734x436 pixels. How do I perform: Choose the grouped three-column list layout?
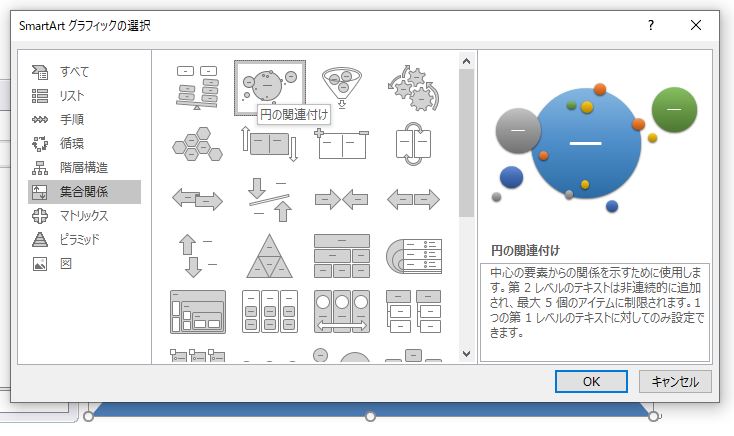point(270,312)
